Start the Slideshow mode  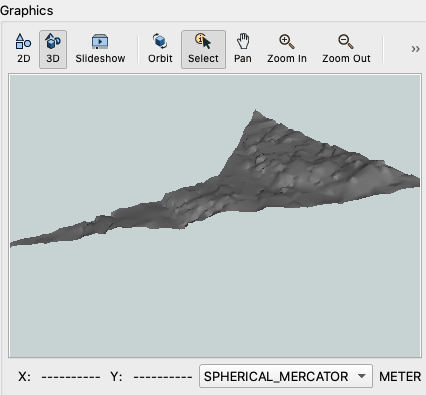pyautogui.click(x=100, y=49)
